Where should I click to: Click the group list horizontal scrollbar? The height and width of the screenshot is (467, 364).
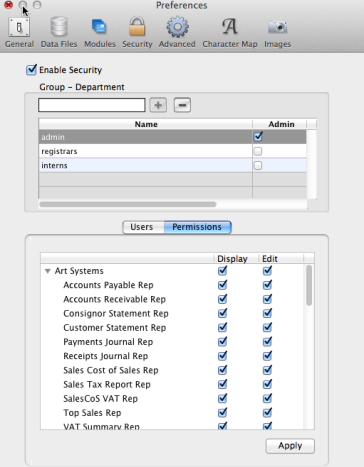coord(128,204)
